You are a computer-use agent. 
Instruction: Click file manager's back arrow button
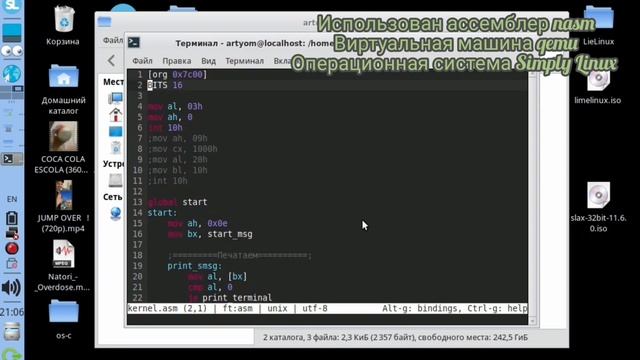pos(111,61)
